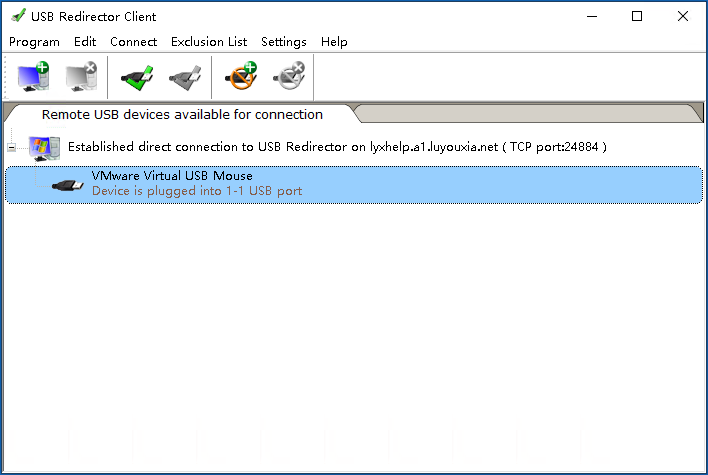Select the Established direct connection server entry

[x=337, y=147]
